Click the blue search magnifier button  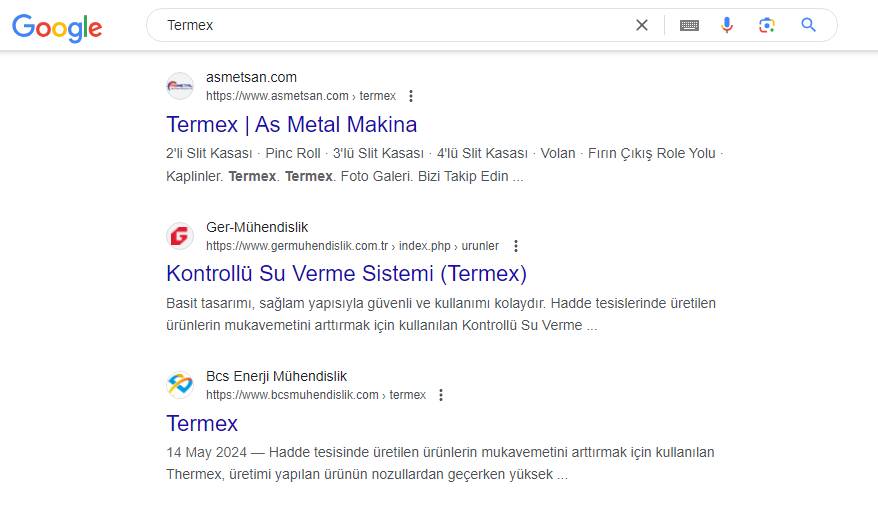809,25
